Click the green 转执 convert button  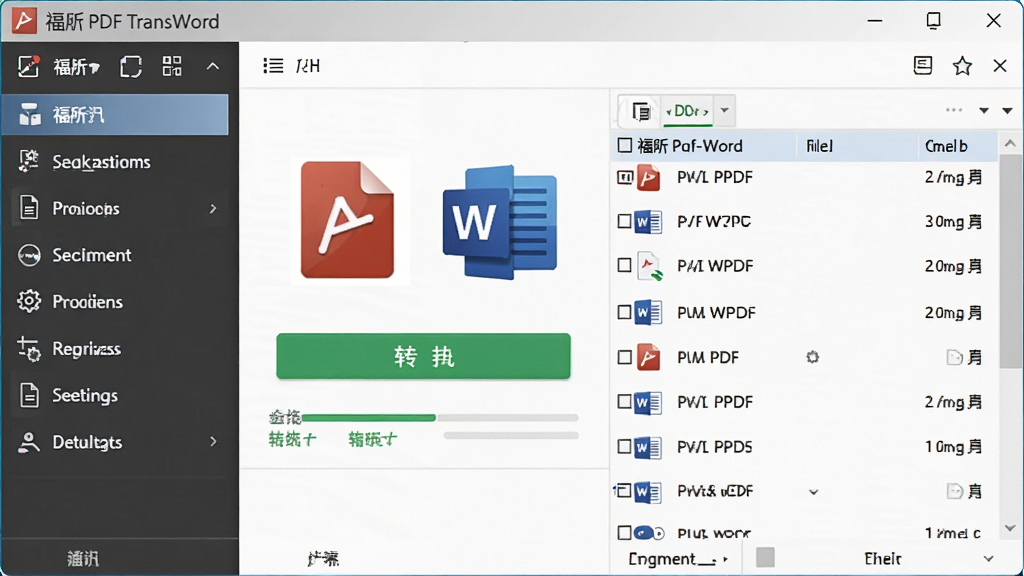[x=423, y=356]
